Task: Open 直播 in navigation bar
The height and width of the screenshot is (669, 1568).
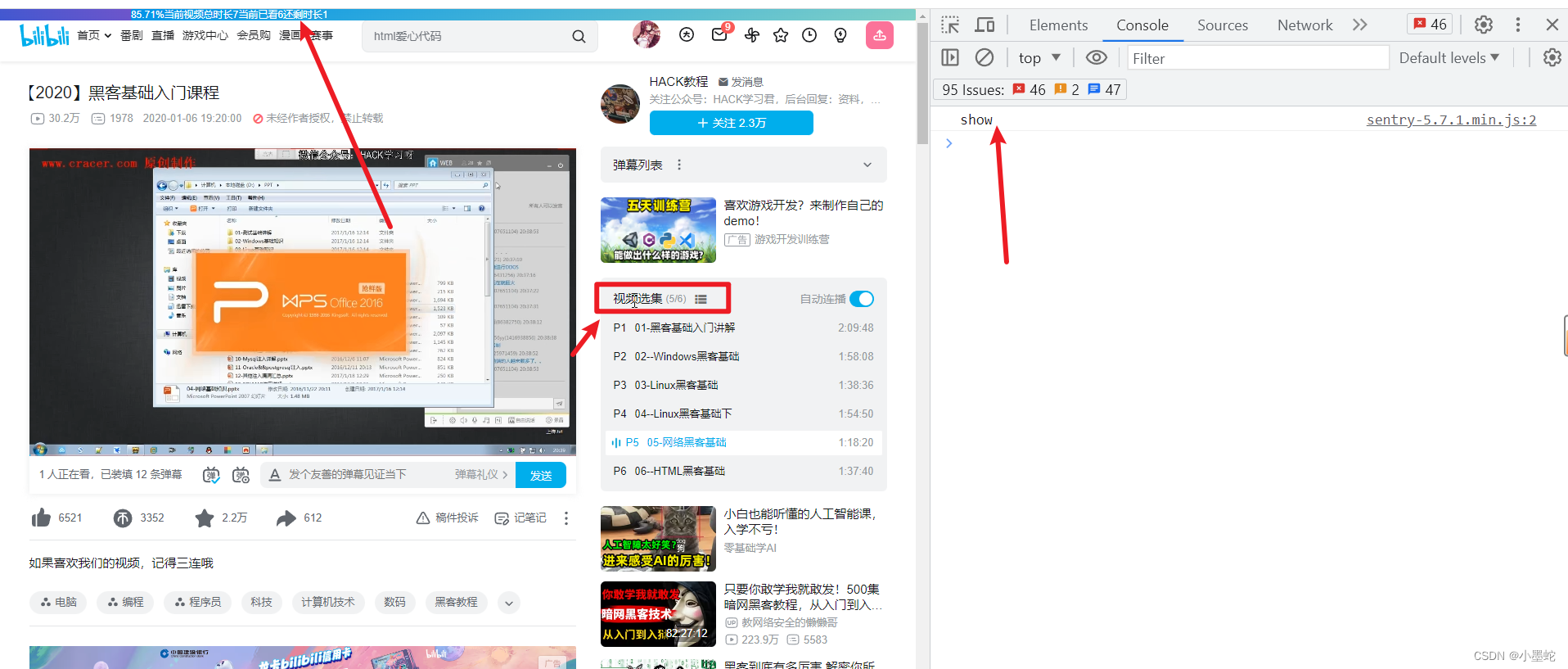Action: click(x=163, y=35)
